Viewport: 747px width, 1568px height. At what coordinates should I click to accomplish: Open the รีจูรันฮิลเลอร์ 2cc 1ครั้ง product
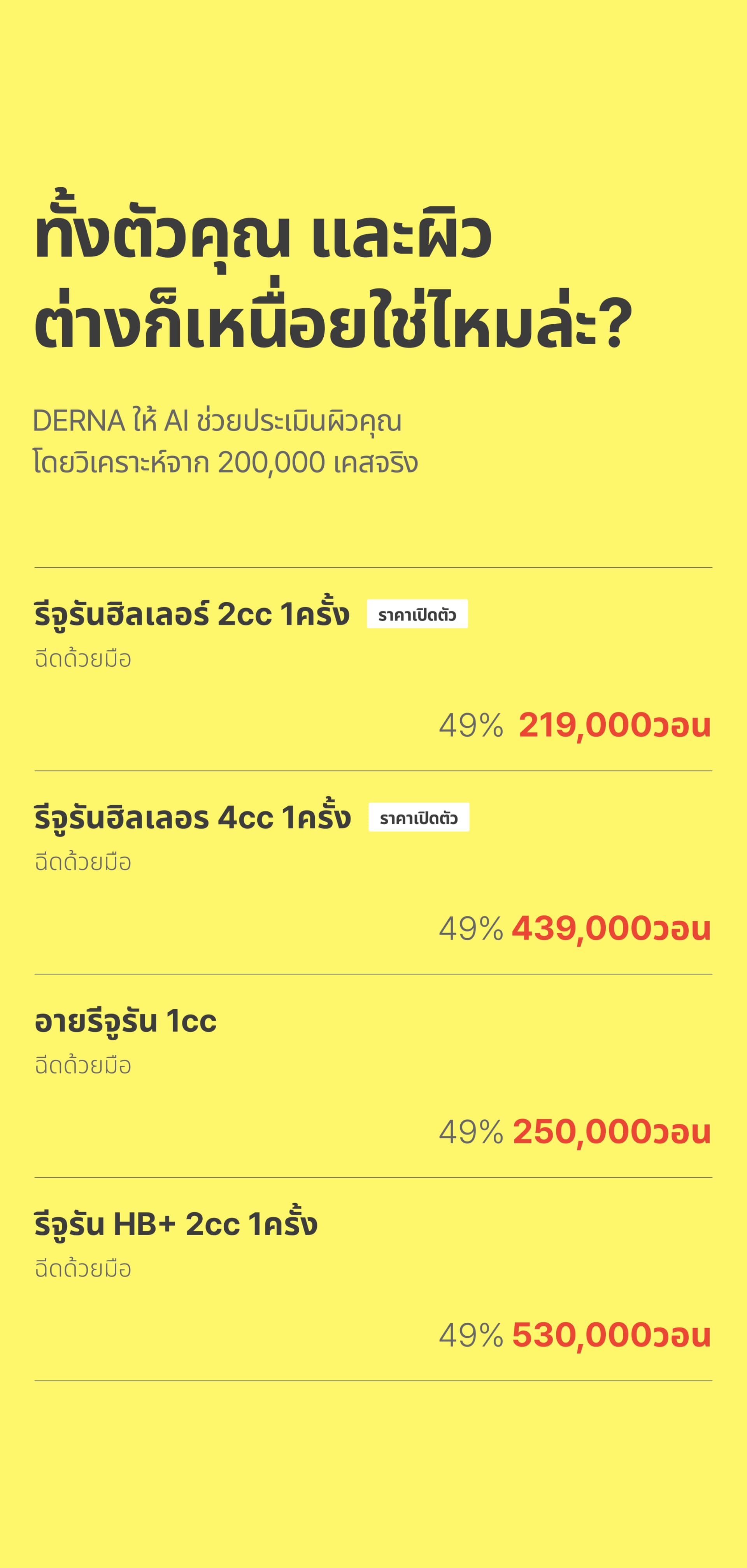[x=192, y=614]
